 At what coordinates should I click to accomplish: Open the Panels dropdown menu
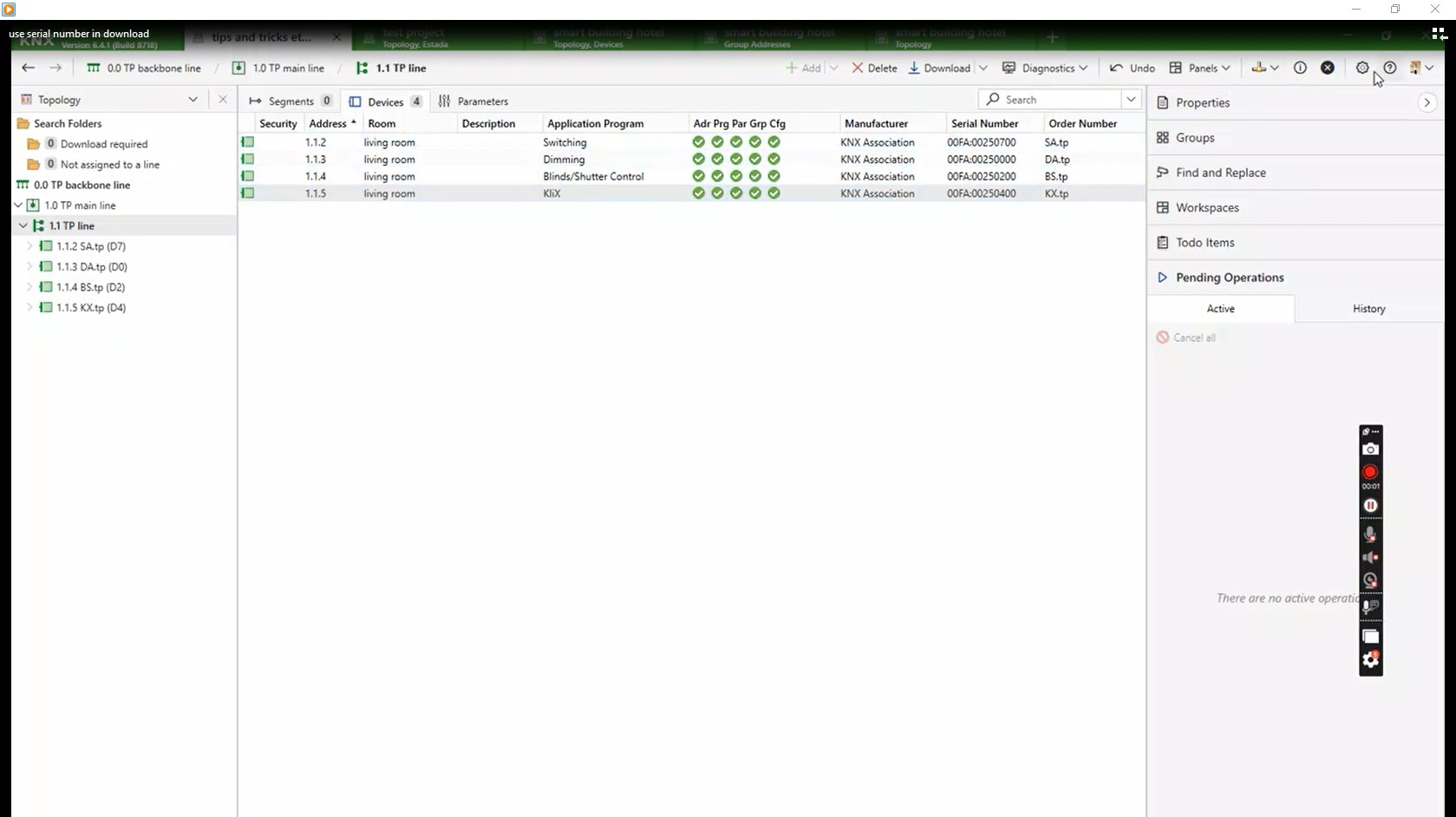click(x=1200, y=68)
